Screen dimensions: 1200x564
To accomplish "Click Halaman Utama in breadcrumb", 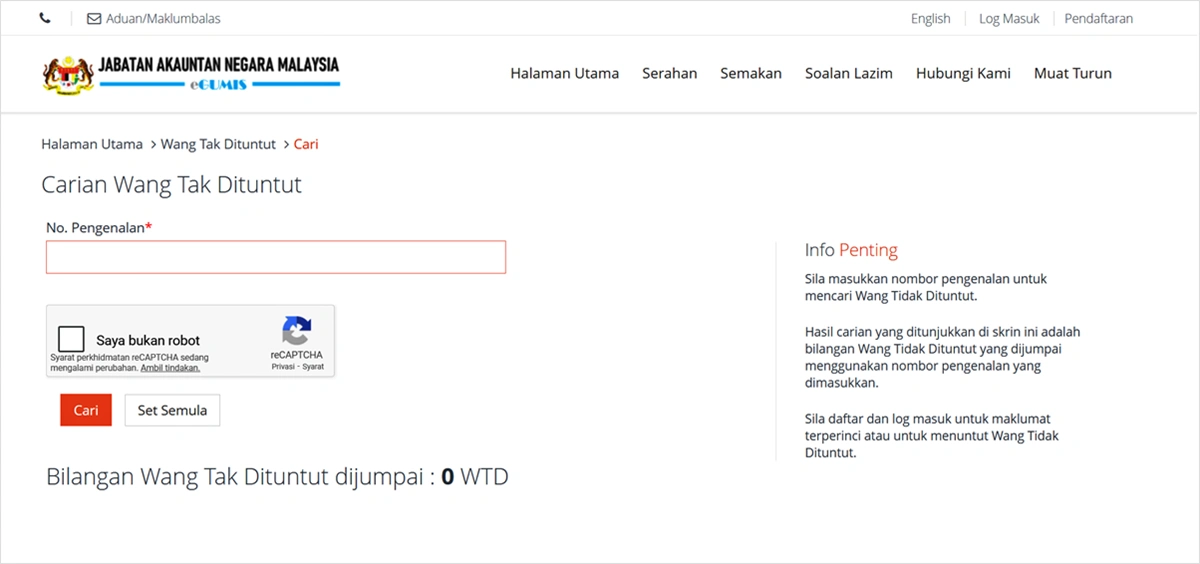I will tap(92, 144).
